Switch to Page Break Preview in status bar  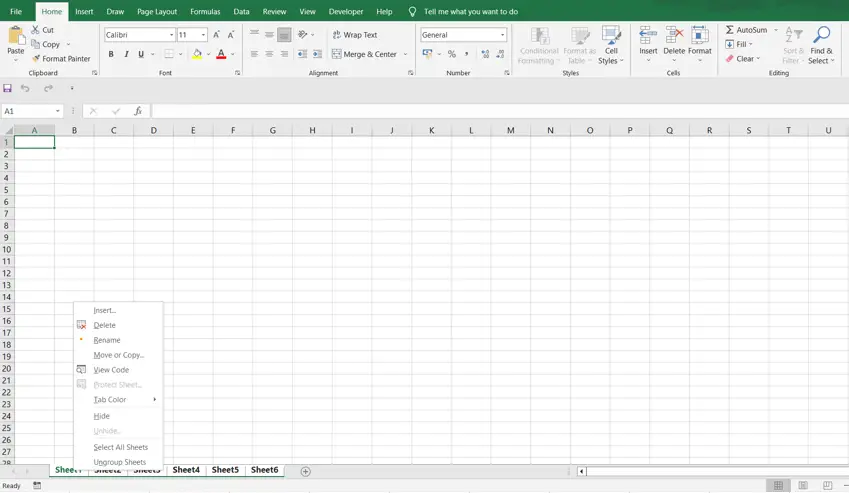pos(827,485)
